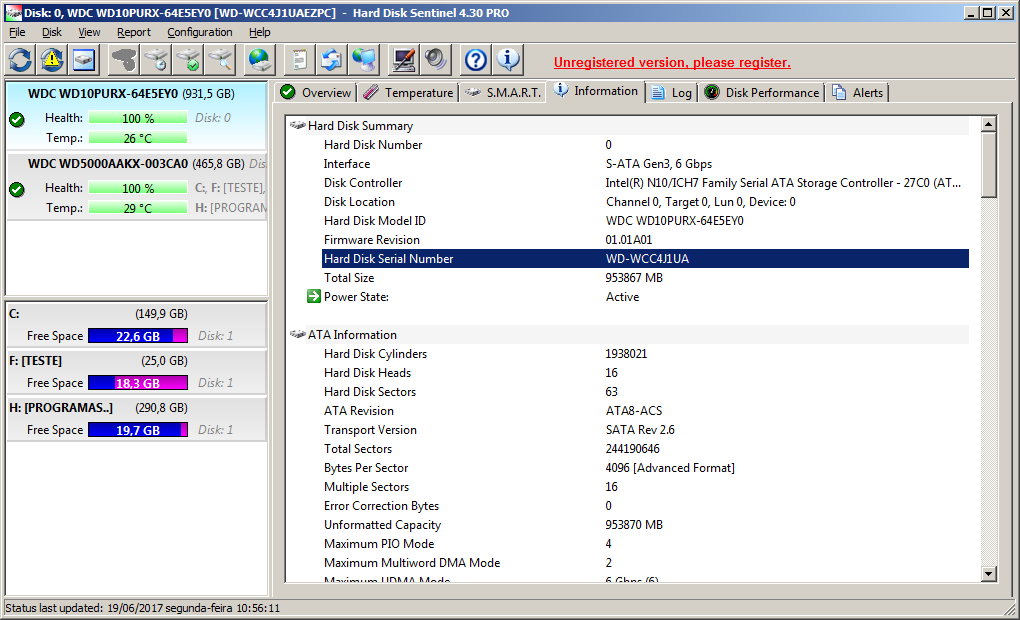This screenshot has height=620, width=1020.
Task: Open the Alerts tab
Action: click(x=859, y=92)
